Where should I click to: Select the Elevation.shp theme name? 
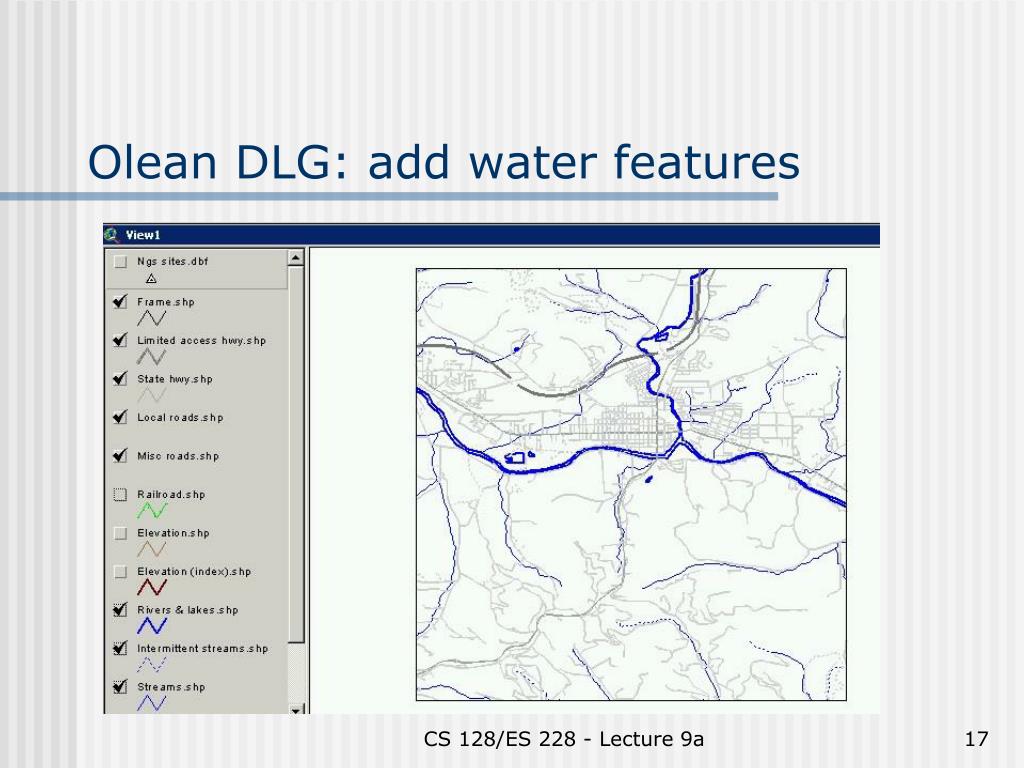tap(173, 533)
